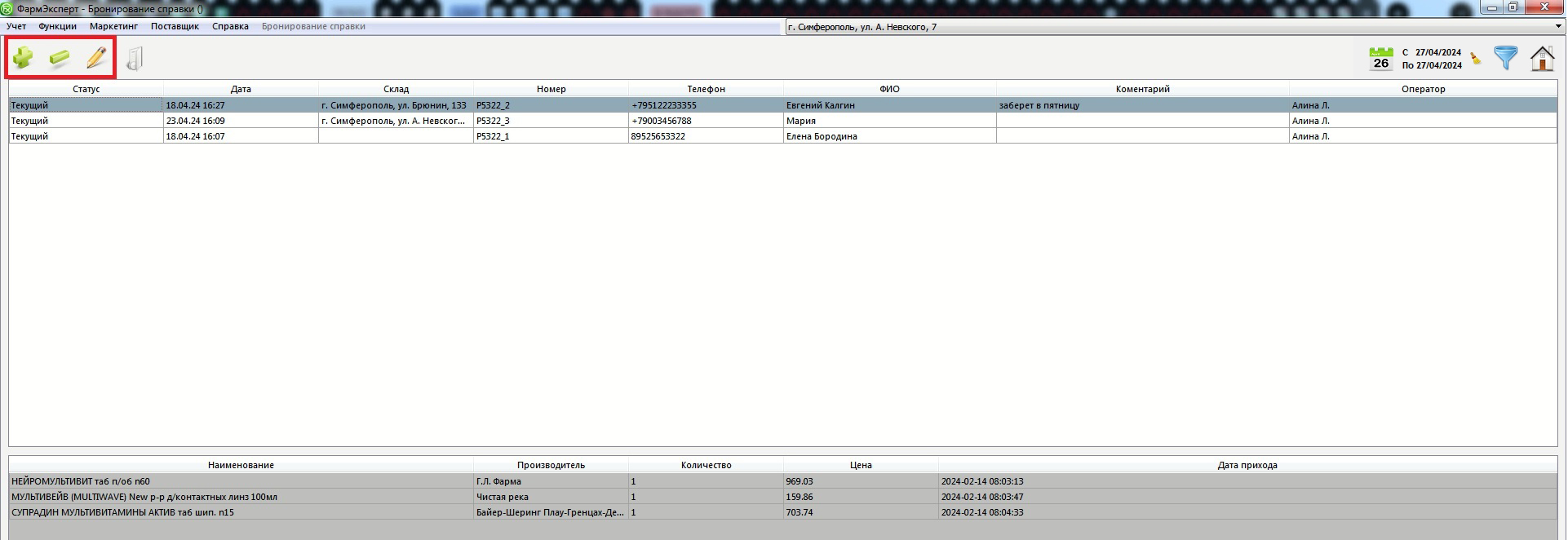Click the Телефон column header
This screenshot has height=540, width=1568.
[706, 89]
